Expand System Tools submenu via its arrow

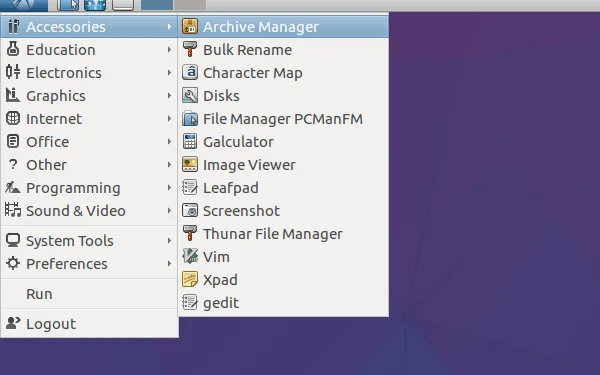(169, 240)
